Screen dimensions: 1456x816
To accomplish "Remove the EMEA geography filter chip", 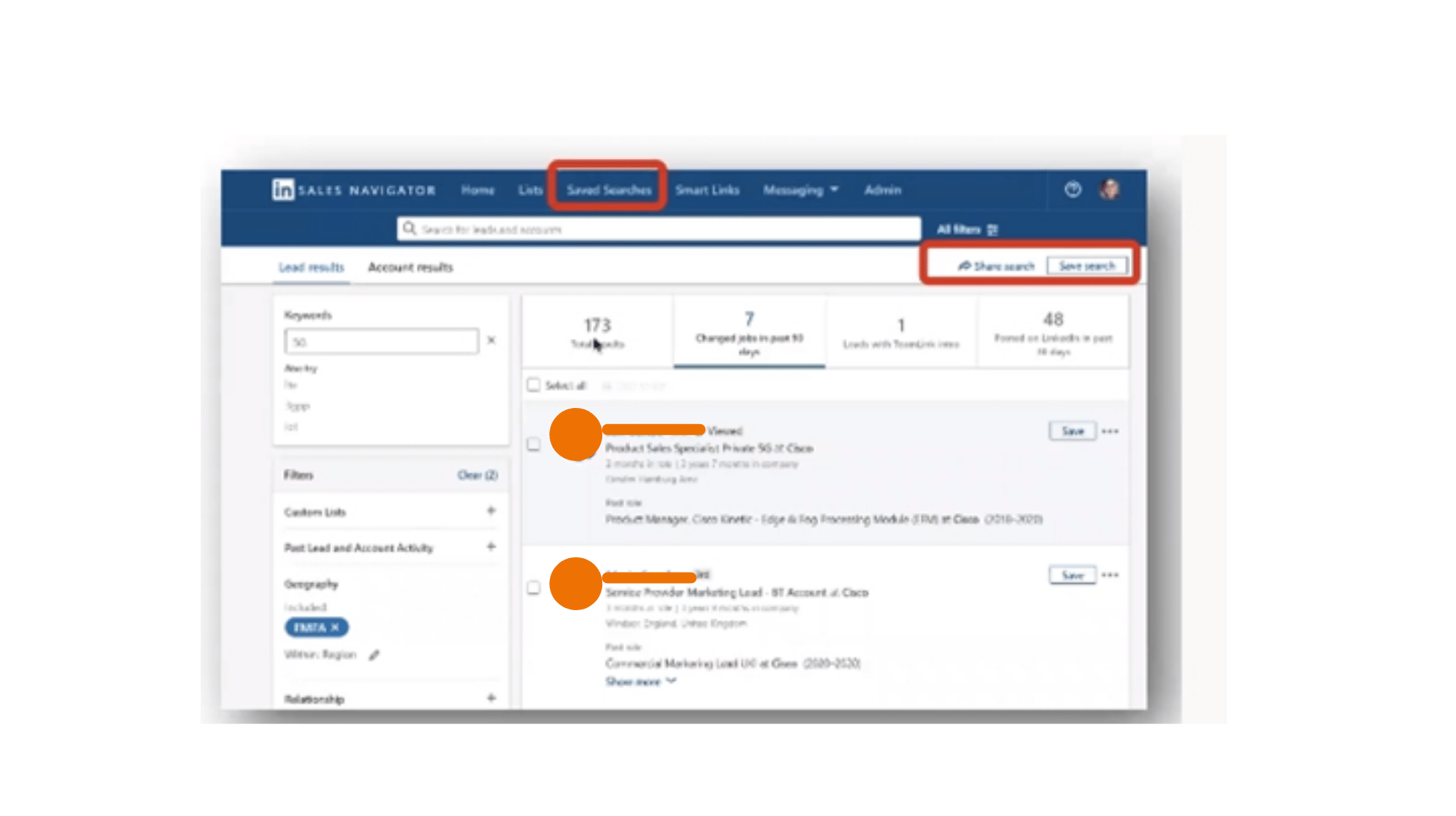I will (x=335, y=627).
